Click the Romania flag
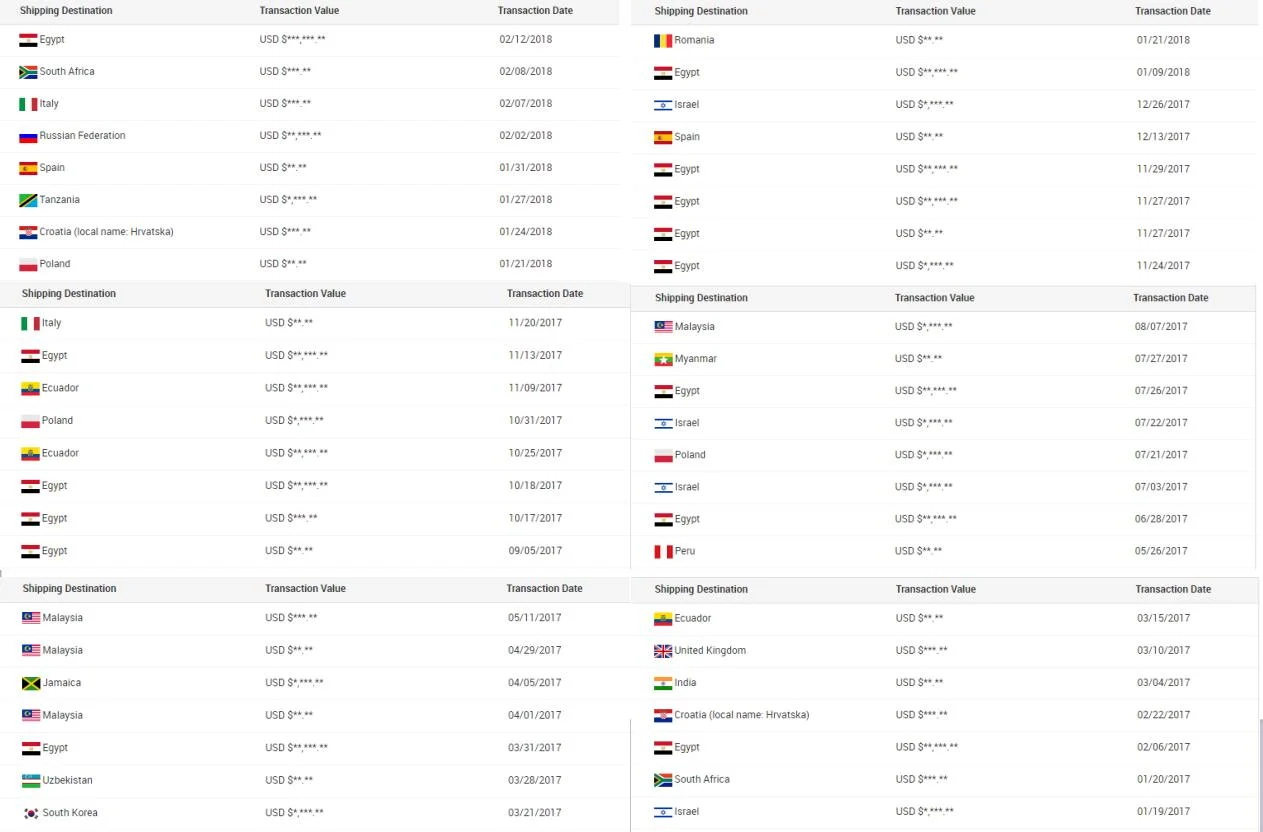Image resolution: width=1263 pixels, height=832 pixels. point(663,41)
